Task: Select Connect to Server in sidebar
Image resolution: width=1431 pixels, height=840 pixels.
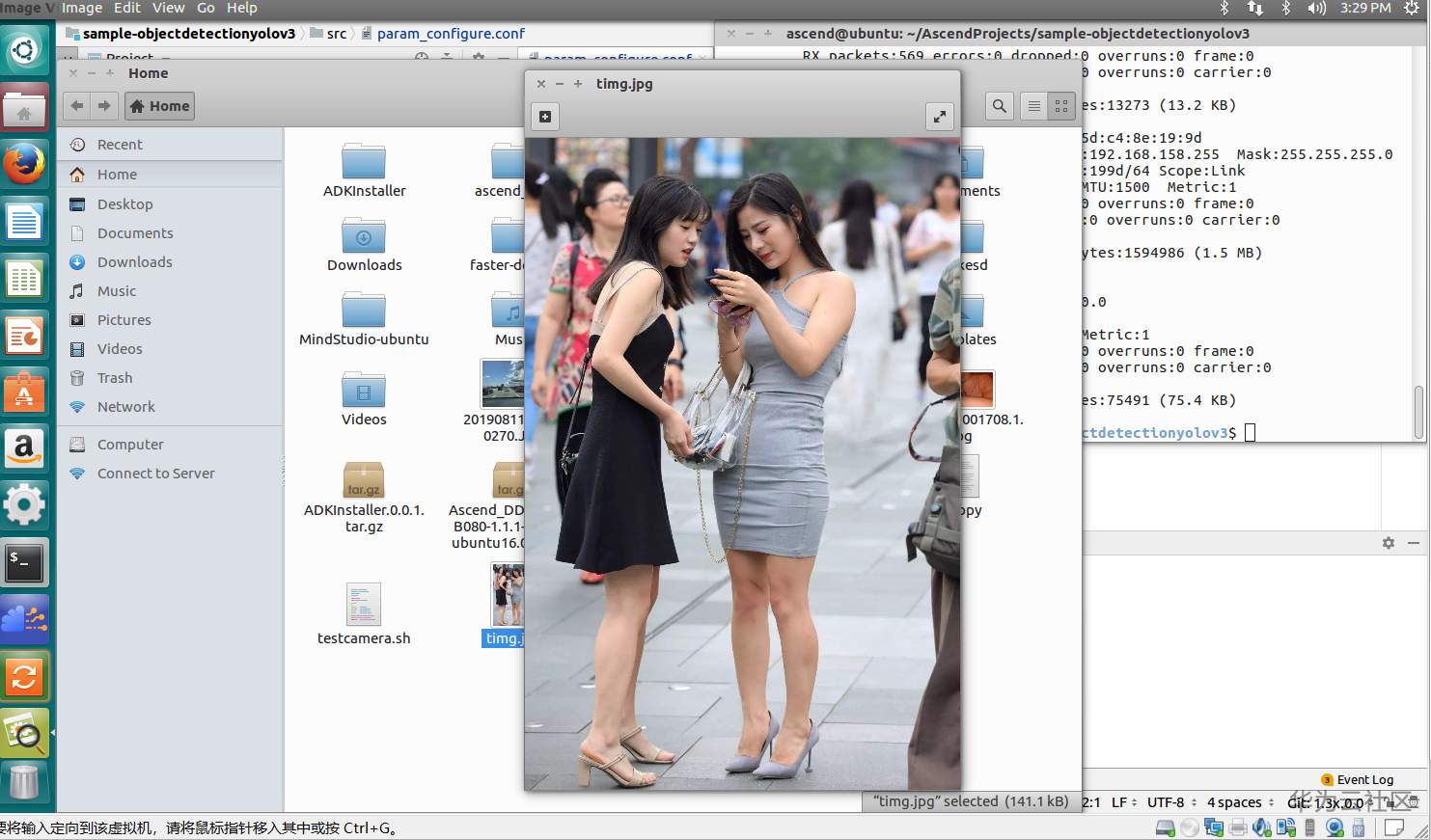Action: click(155, 474)
